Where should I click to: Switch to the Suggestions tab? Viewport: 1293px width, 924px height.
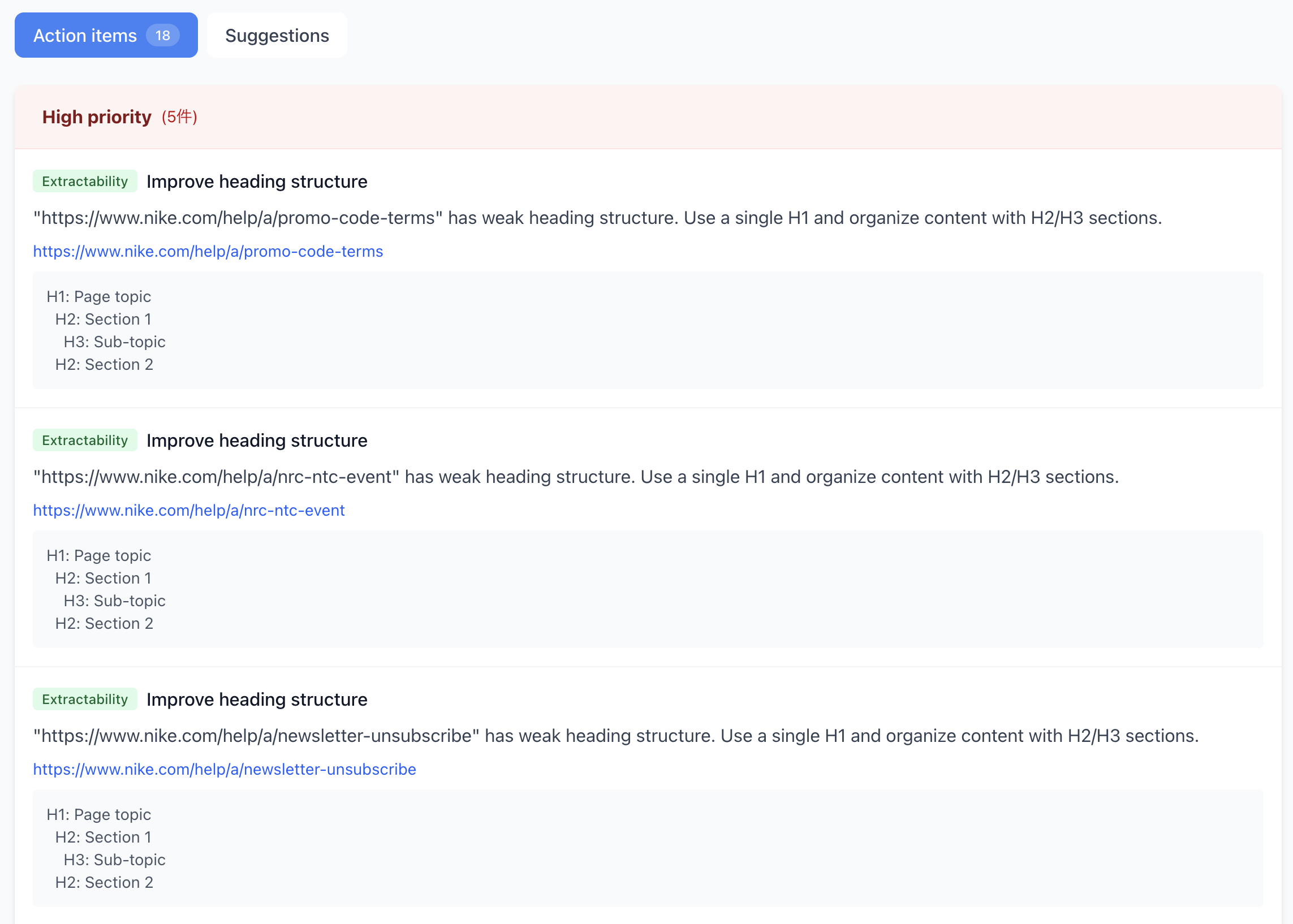277,34
